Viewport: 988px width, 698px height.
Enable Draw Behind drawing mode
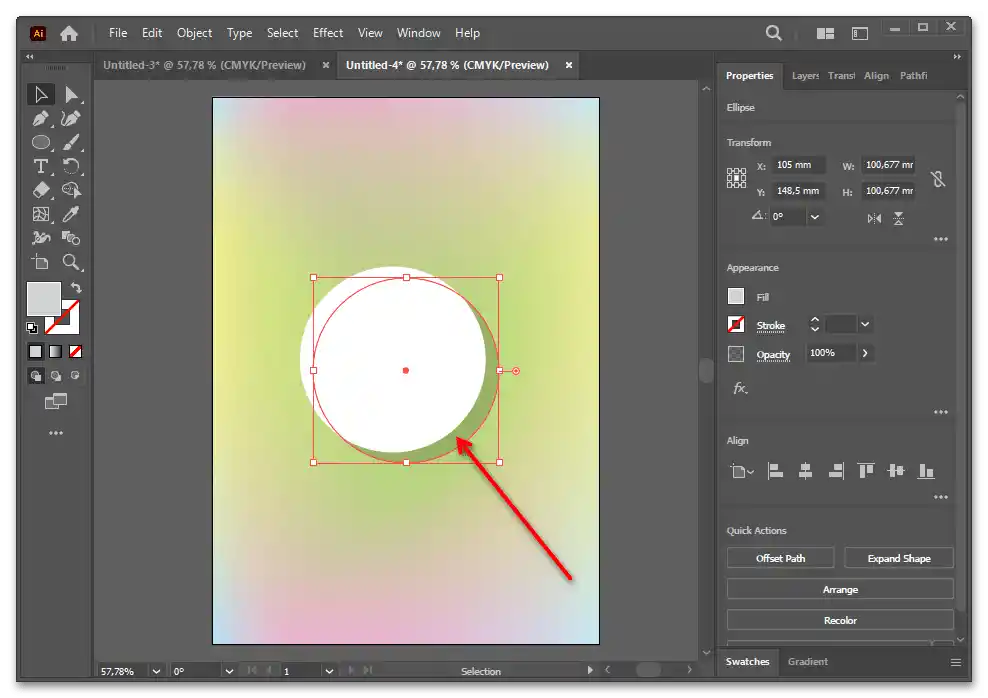click(x=56, y=376)
